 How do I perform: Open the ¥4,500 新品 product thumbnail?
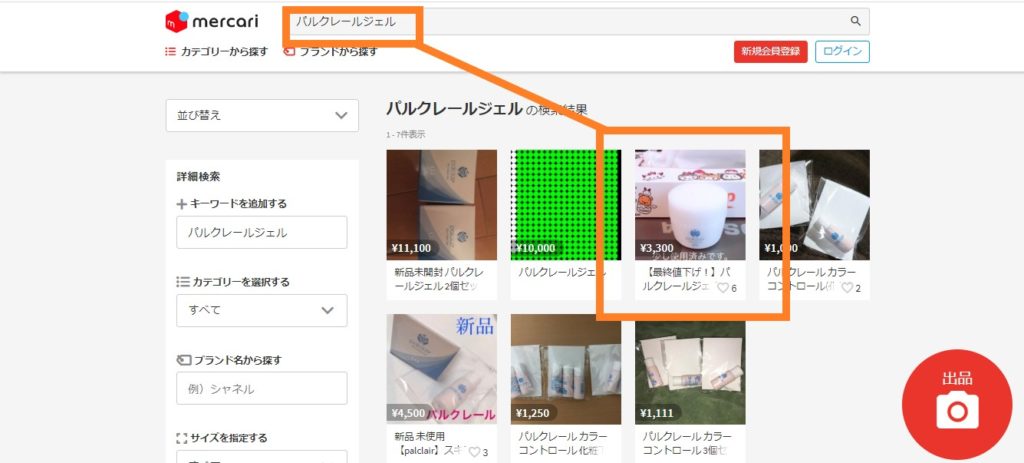tap(441, 369)
